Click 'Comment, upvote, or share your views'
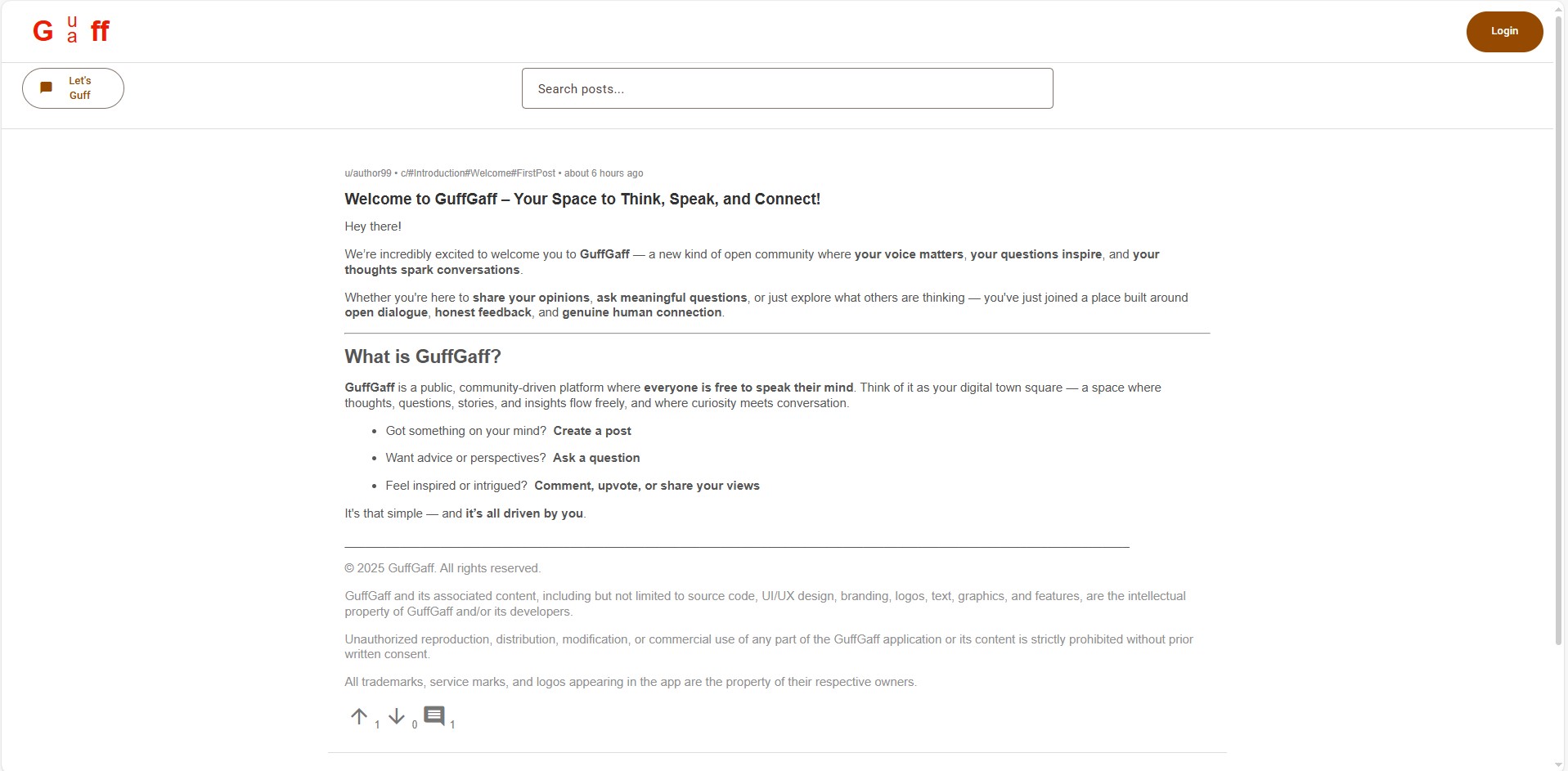The width and height of the screenshot is (1568, 771). tap(646, 485)
